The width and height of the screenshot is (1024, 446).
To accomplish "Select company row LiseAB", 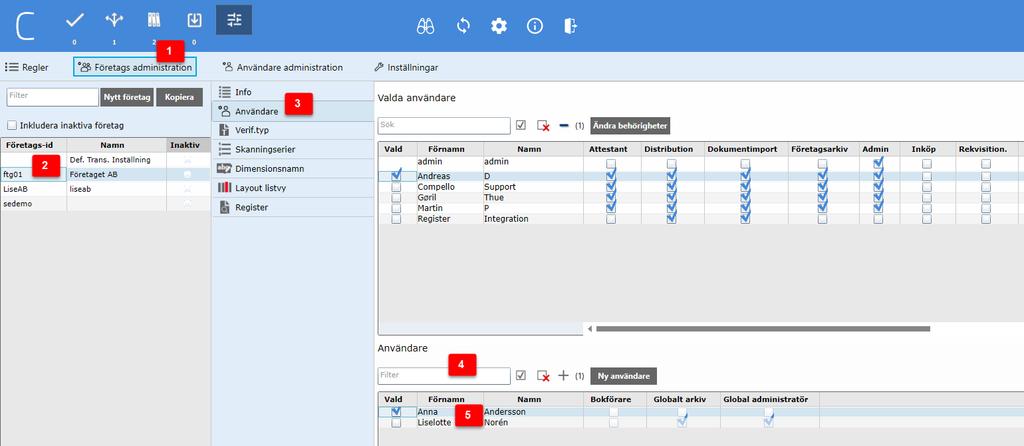I will tap(105, 188).
